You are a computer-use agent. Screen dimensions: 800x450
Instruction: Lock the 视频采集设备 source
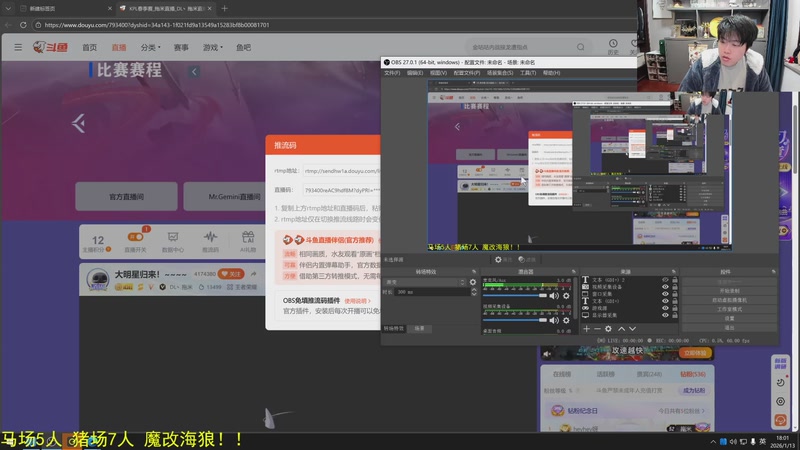[674, 287]
